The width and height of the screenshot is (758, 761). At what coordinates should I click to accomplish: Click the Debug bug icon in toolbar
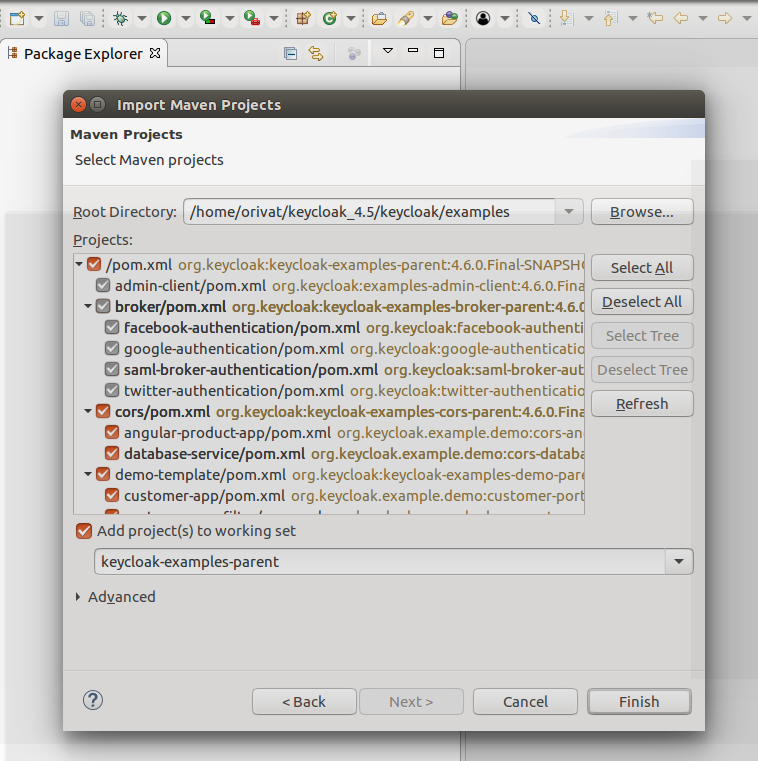(x=120, y=18)
